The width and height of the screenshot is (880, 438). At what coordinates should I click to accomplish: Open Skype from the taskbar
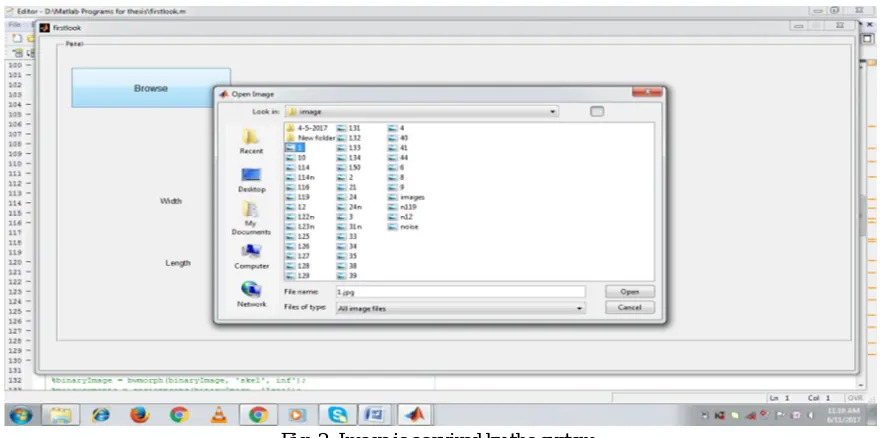point(337,415)
